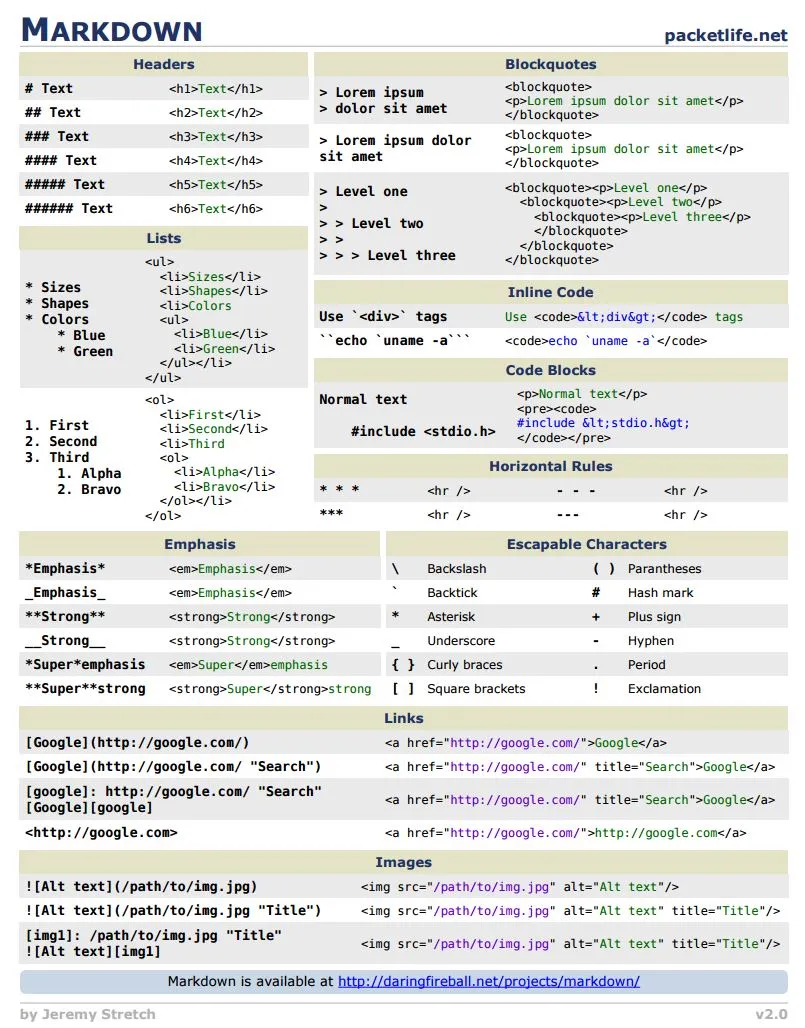Select the Lists section heading

164,238
